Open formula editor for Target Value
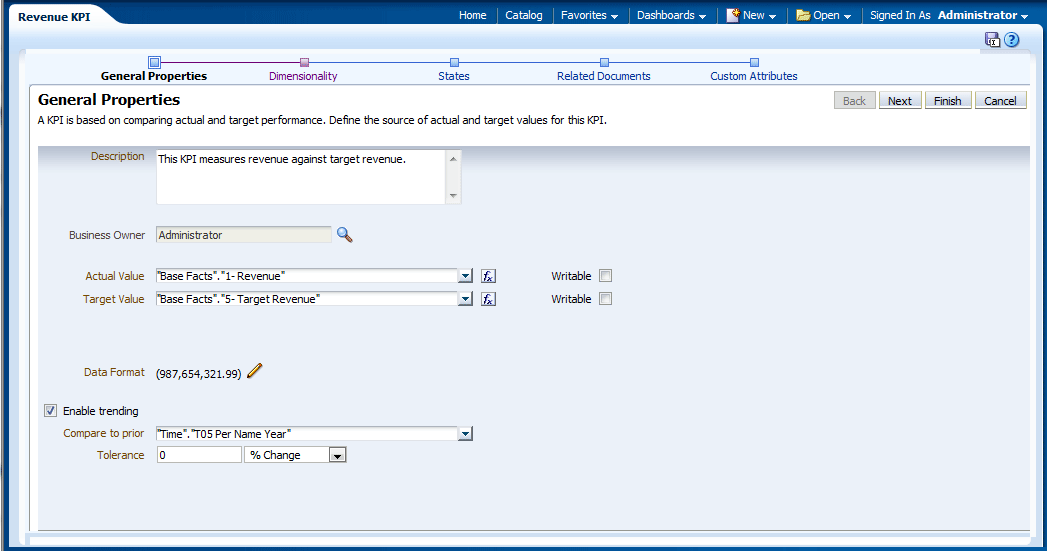The image size is (1047, 551). pos(488,299)
